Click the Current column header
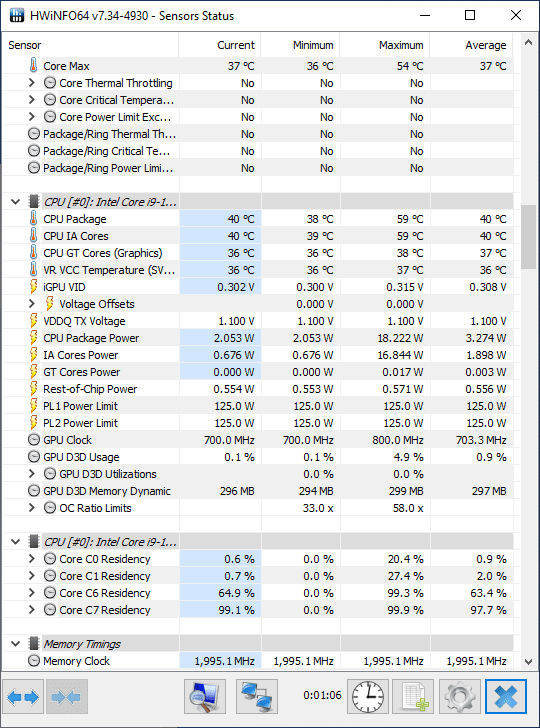540x728 pixels. coord(220,45)
